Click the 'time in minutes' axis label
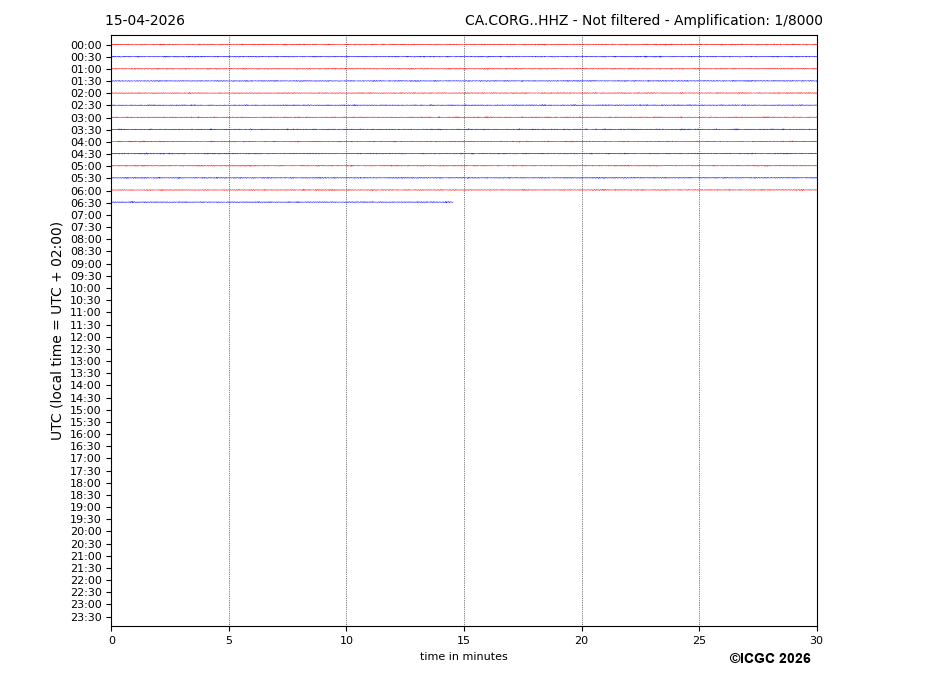This screenshot has width=927, height=696. click(463, 657)
